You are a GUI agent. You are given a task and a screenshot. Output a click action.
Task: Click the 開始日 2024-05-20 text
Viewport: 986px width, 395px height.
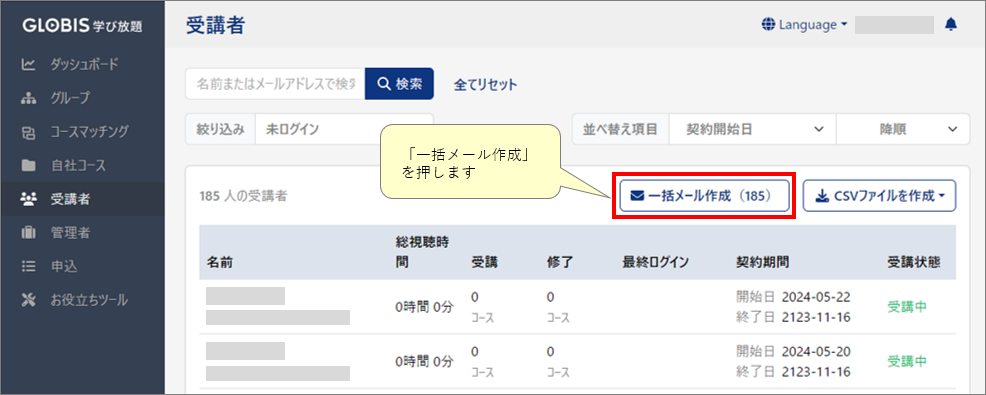(793, 351)
